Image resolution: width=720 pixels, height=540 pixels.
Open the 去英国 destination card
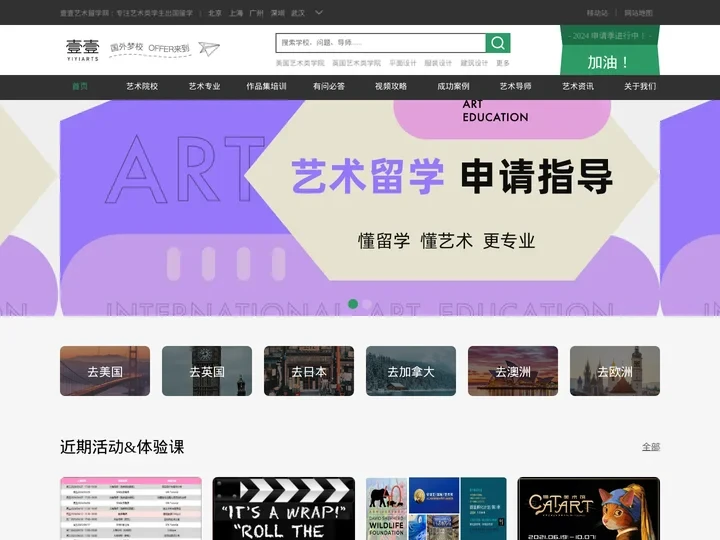207,371
